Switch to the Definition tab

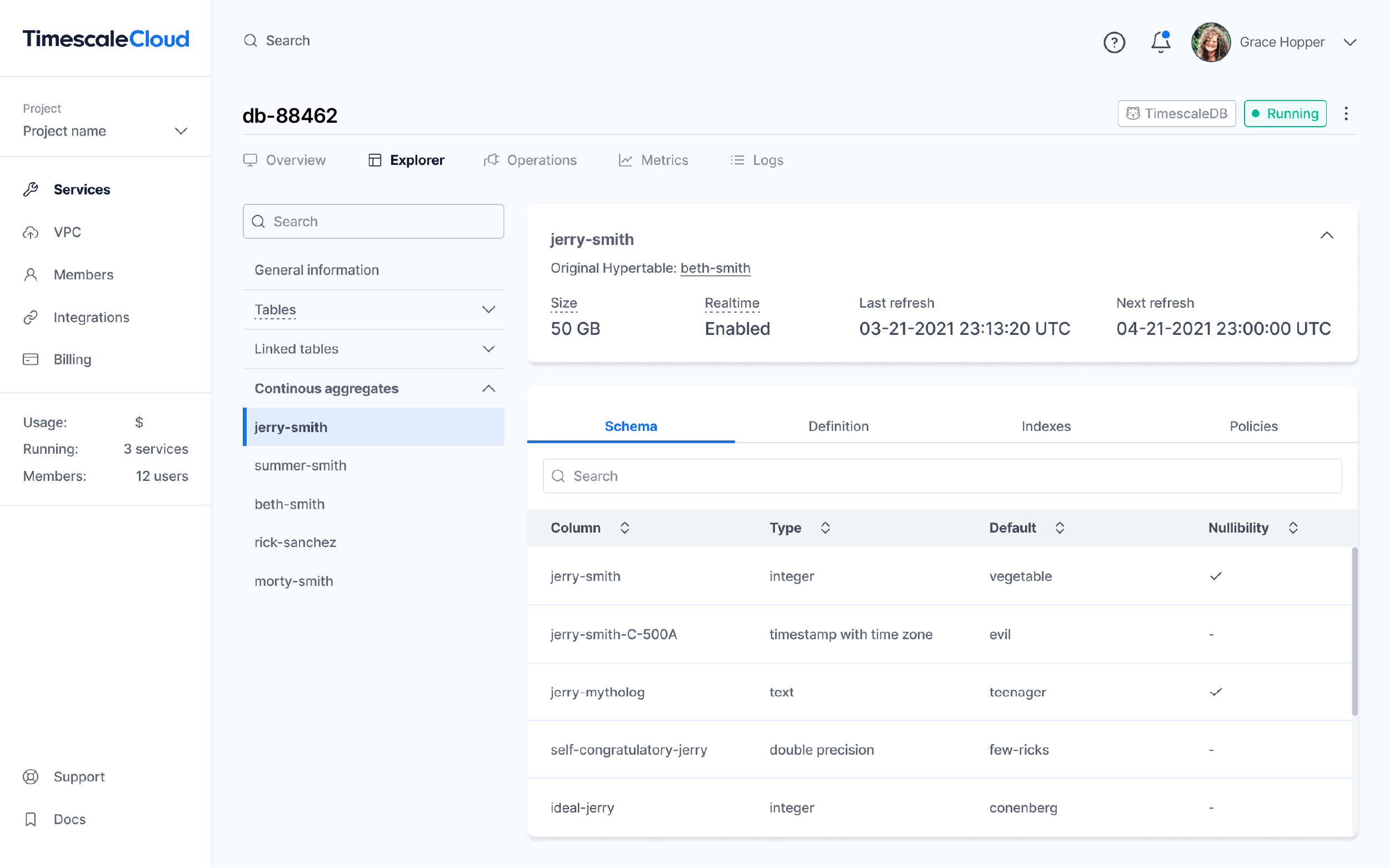click(838, 426)
